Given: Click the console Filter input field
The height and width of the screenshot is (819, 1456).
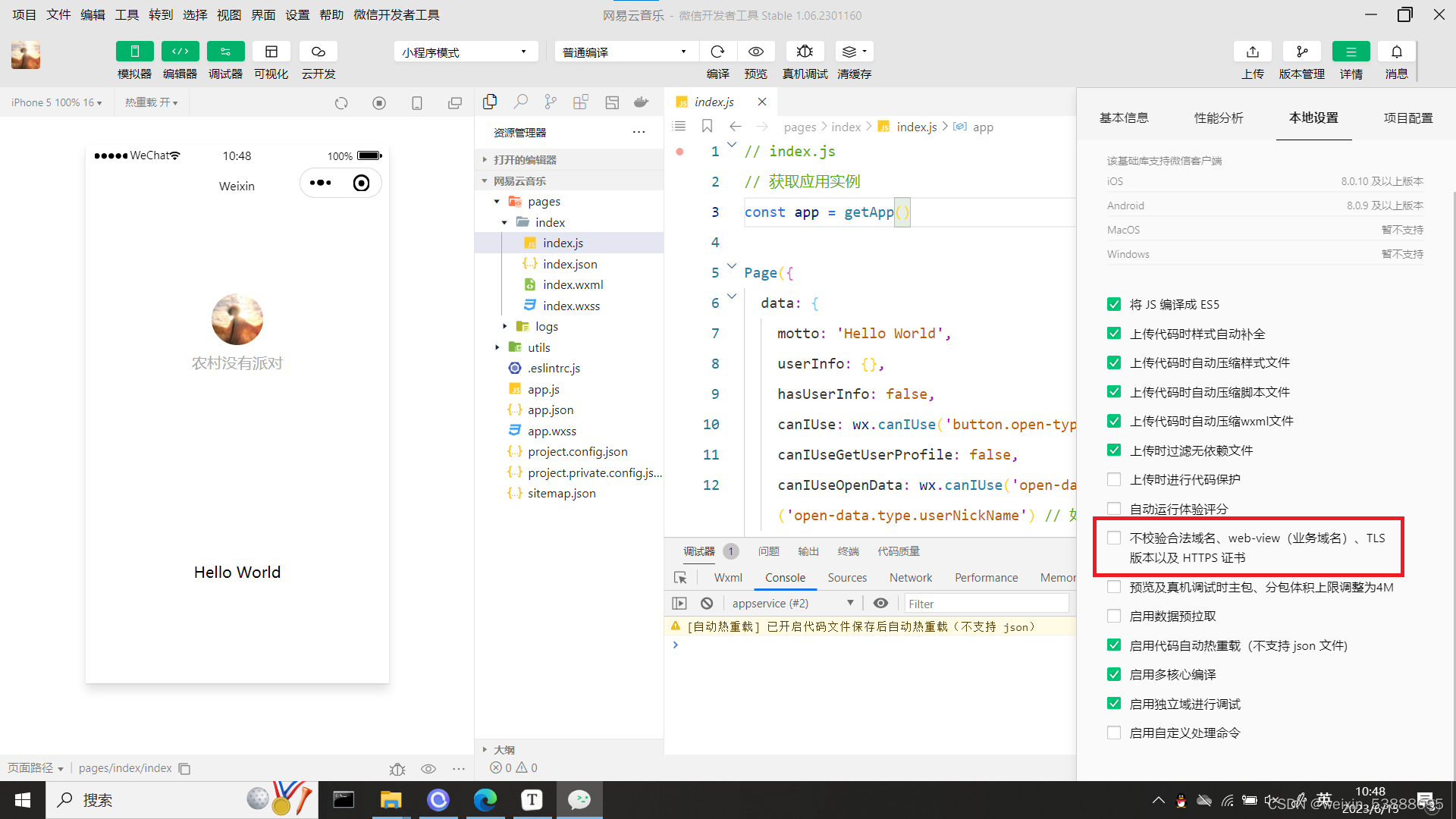Looking at the screenshot, I should [986, 604].
